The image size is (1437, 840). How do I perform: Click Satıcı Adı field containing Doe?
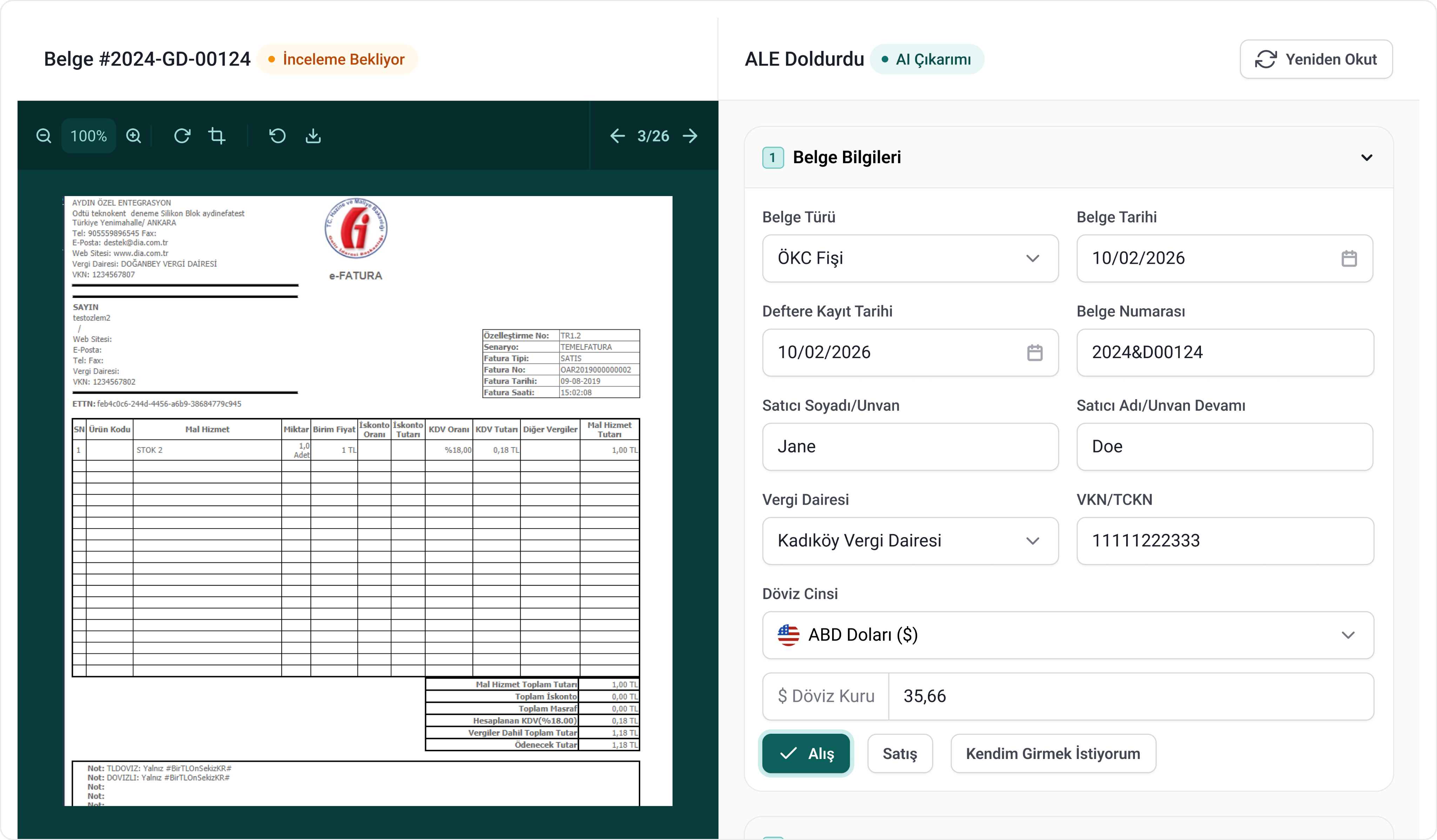coord(1224,446)
